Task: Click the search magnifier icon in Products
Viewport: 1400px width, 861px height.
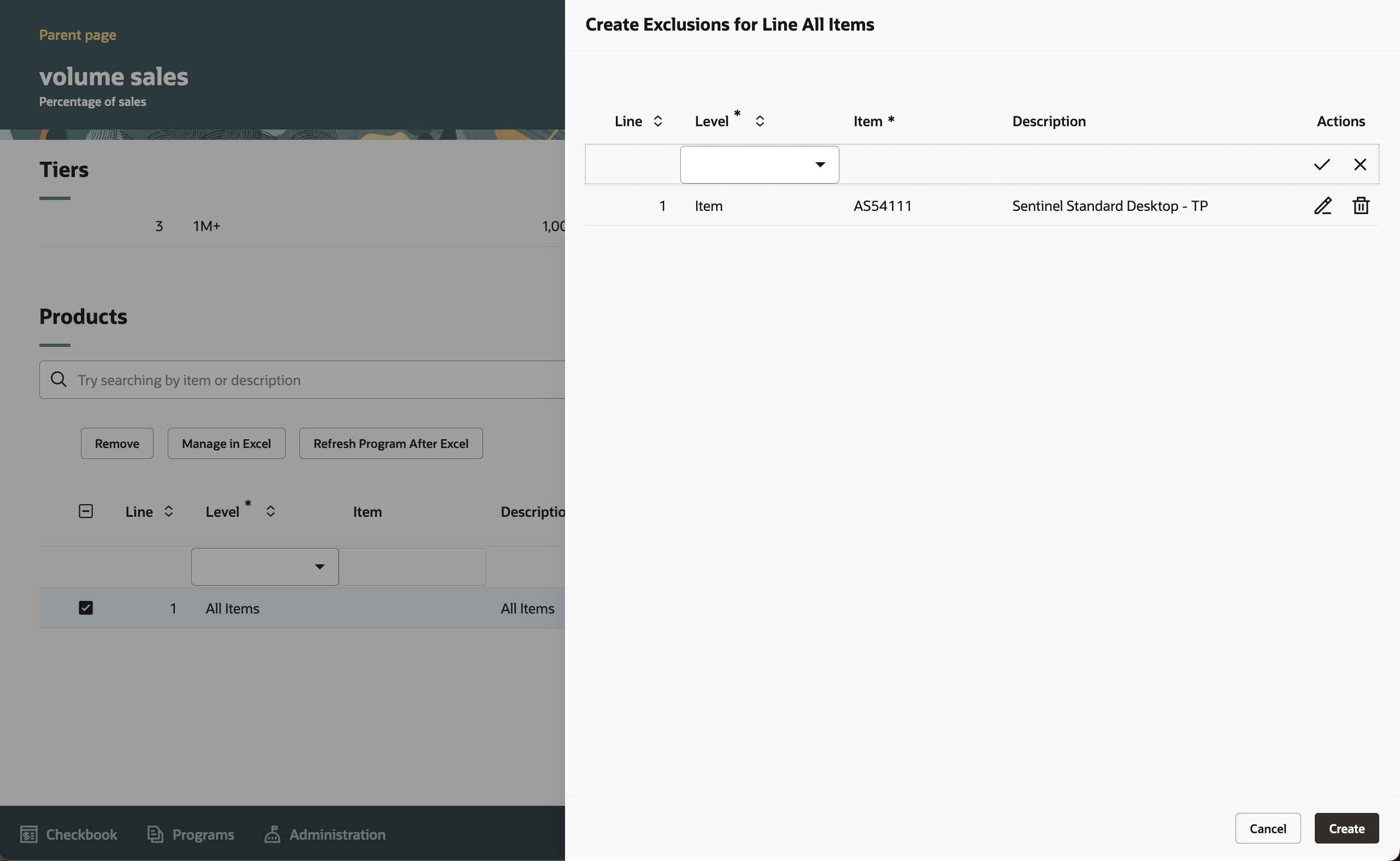Action: [58, 379]
